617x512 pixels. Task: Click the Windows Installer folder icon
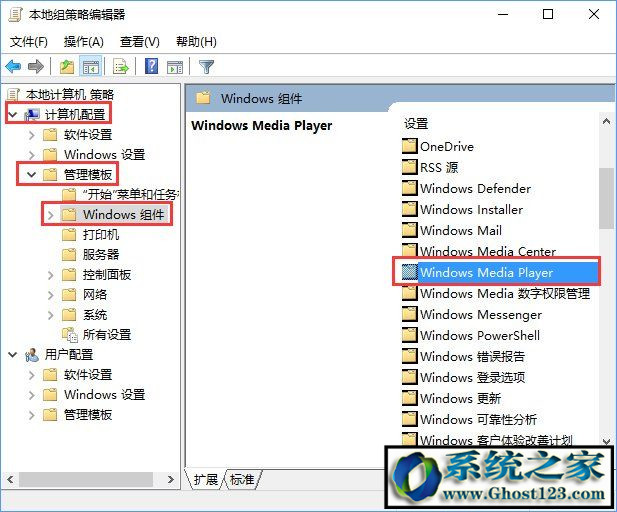point(409,209)
